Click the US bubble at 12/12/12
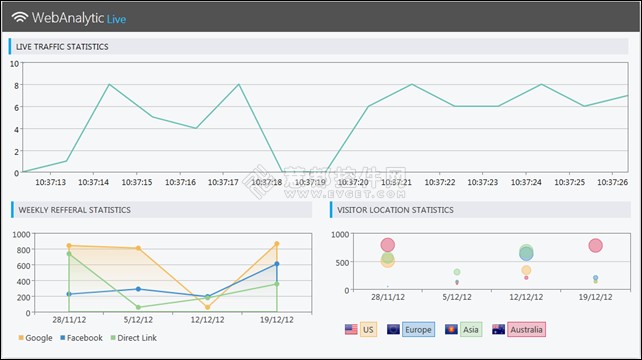Viewport: 642px width, 360px height. 526,270
